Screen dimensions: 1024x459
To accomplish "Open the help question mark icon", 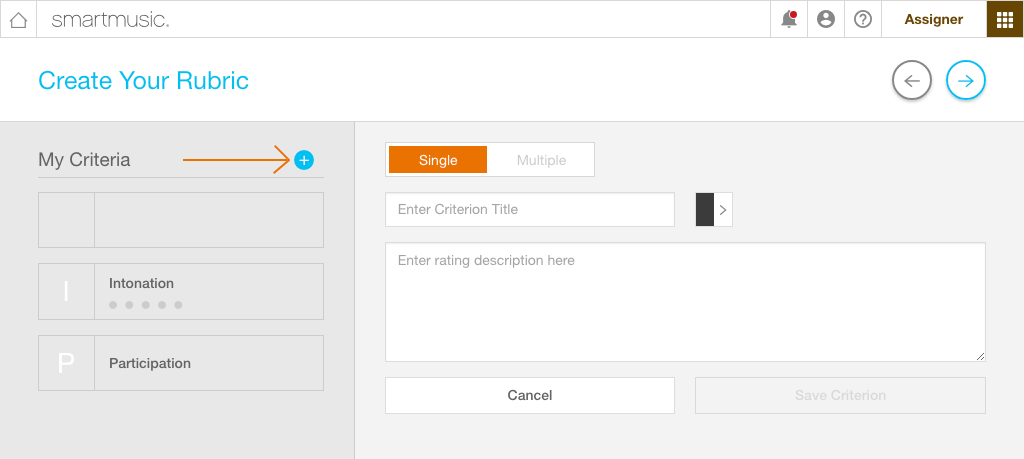I will coord(863,20).
